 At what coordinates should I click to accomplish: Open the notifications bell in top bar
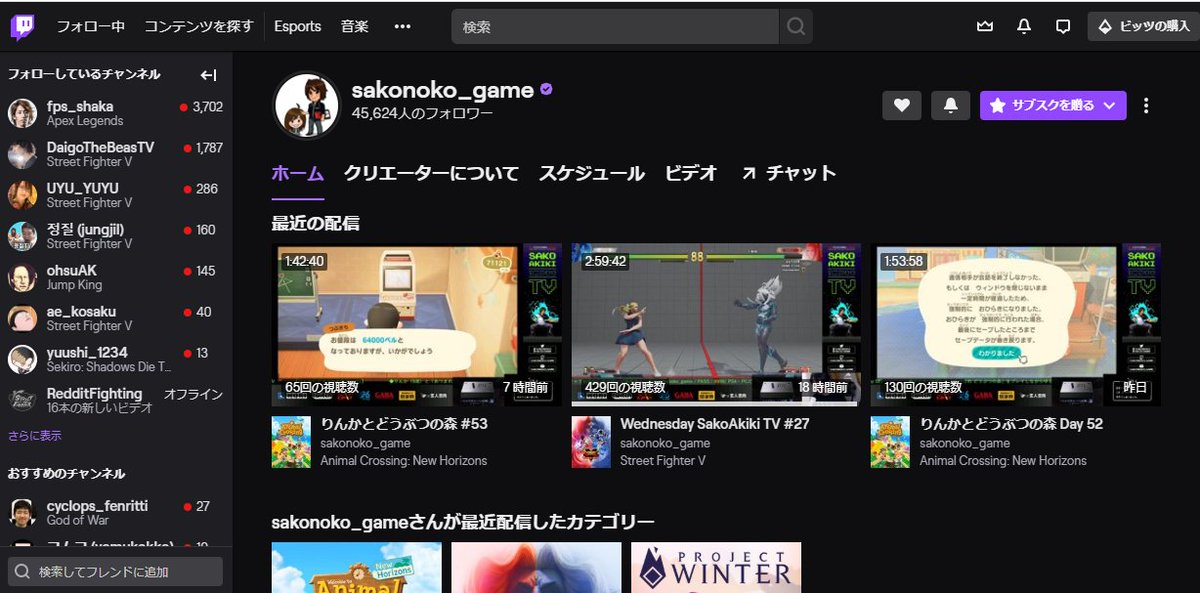click(x=1023, y=26)
